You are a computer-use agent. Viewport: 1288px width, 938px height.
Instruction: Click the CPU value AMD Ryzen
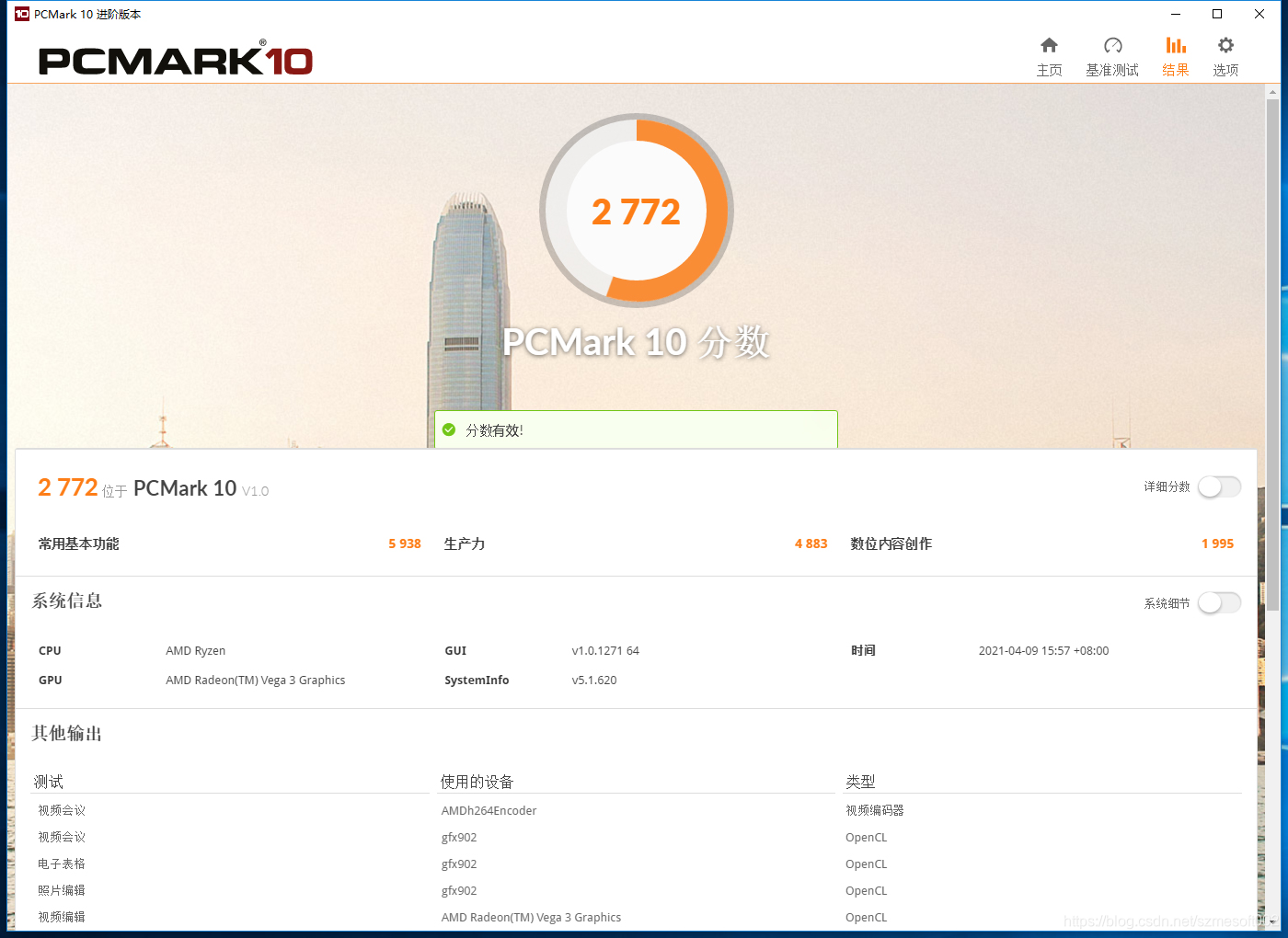pyautogui.click(x=195, y=650)
